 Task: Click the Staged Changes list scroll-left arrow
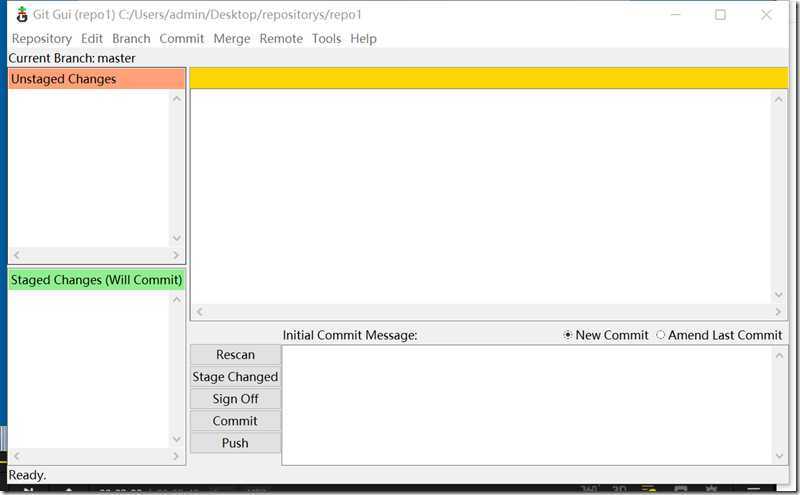[16, 456]
